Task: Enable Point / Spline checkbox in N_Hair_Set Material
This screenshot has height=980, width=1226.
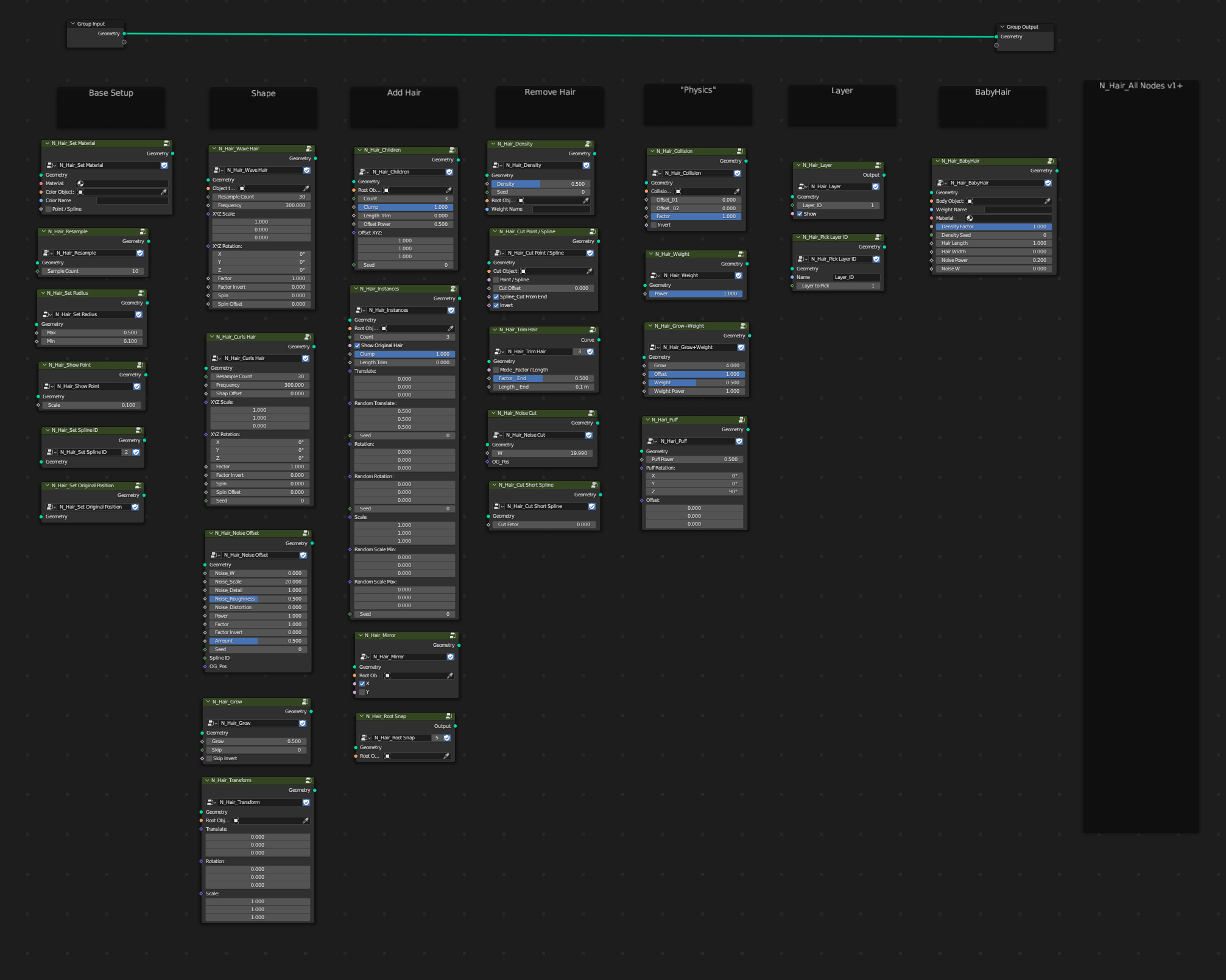Action: click(49, 209)
